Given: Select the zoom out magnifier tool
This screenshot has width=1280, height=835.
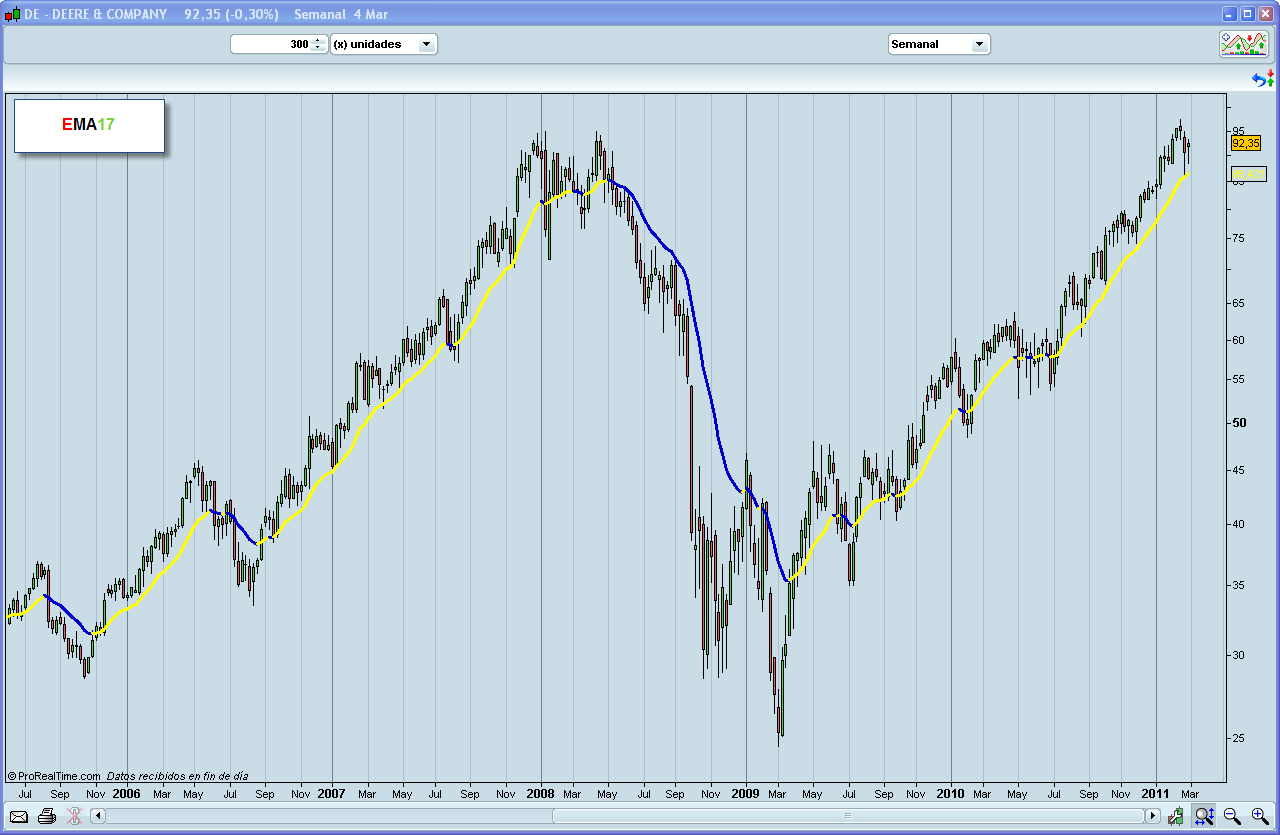Looking at the screenshot, I should coord(1232,816).
